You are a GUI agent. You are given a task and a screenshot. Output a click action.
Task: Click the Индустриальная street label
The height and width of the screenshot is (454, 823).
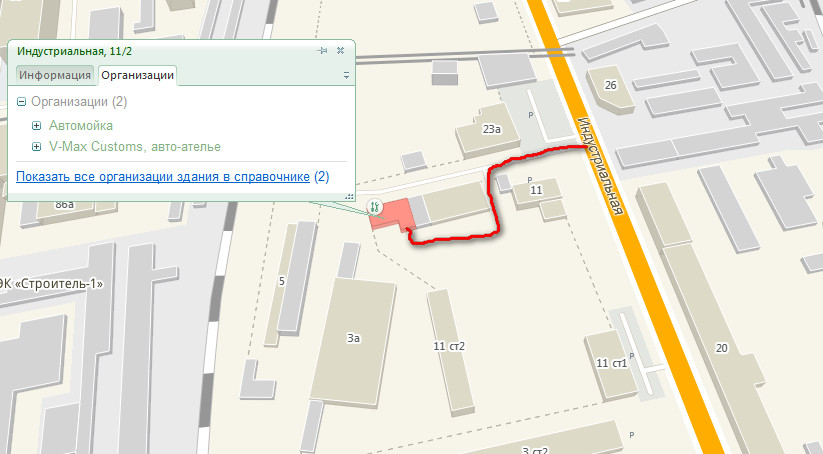point(600,165)
